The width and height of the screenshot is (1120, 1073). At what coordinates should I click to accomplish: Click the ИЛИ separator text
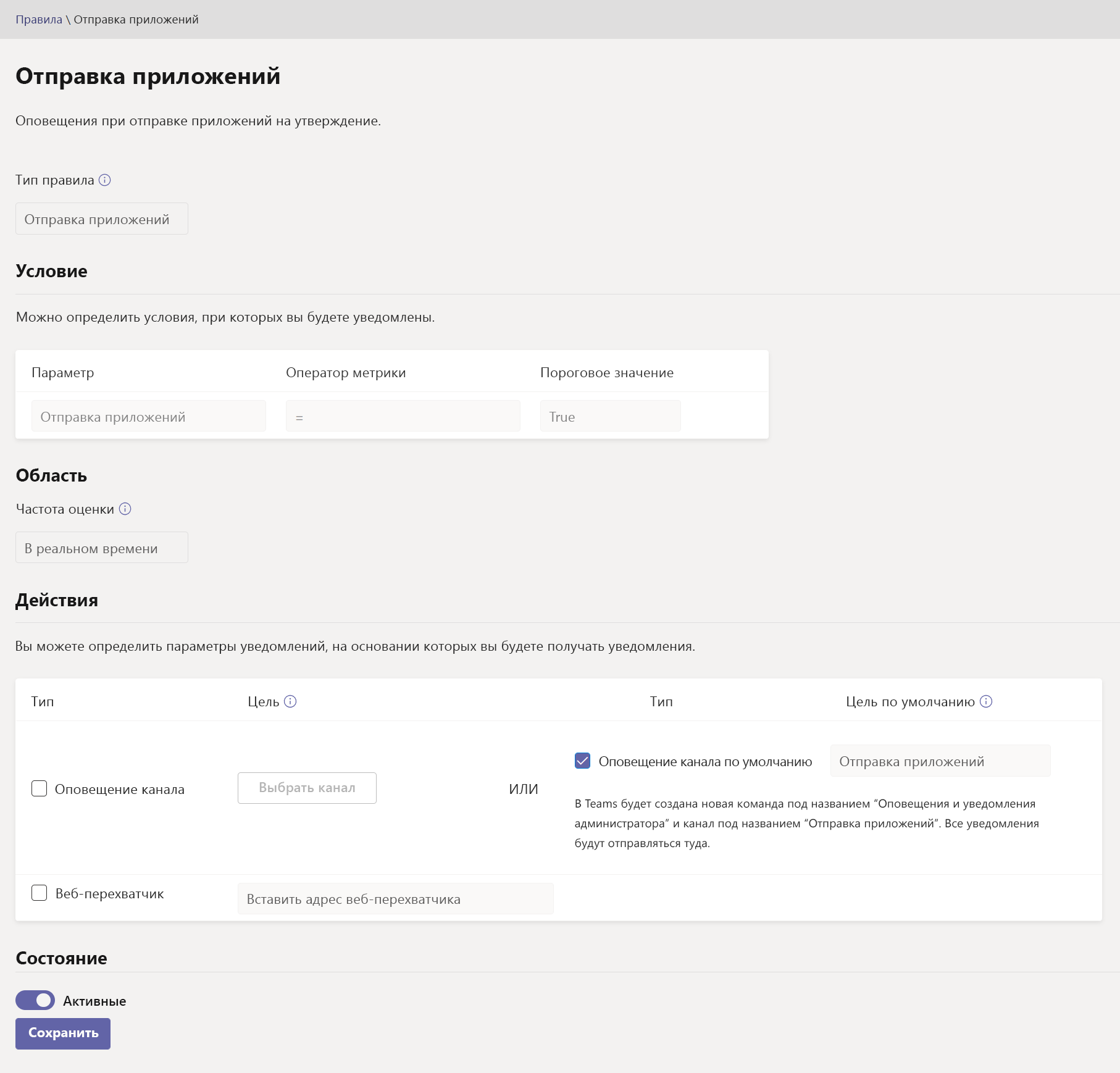point(524,789)
